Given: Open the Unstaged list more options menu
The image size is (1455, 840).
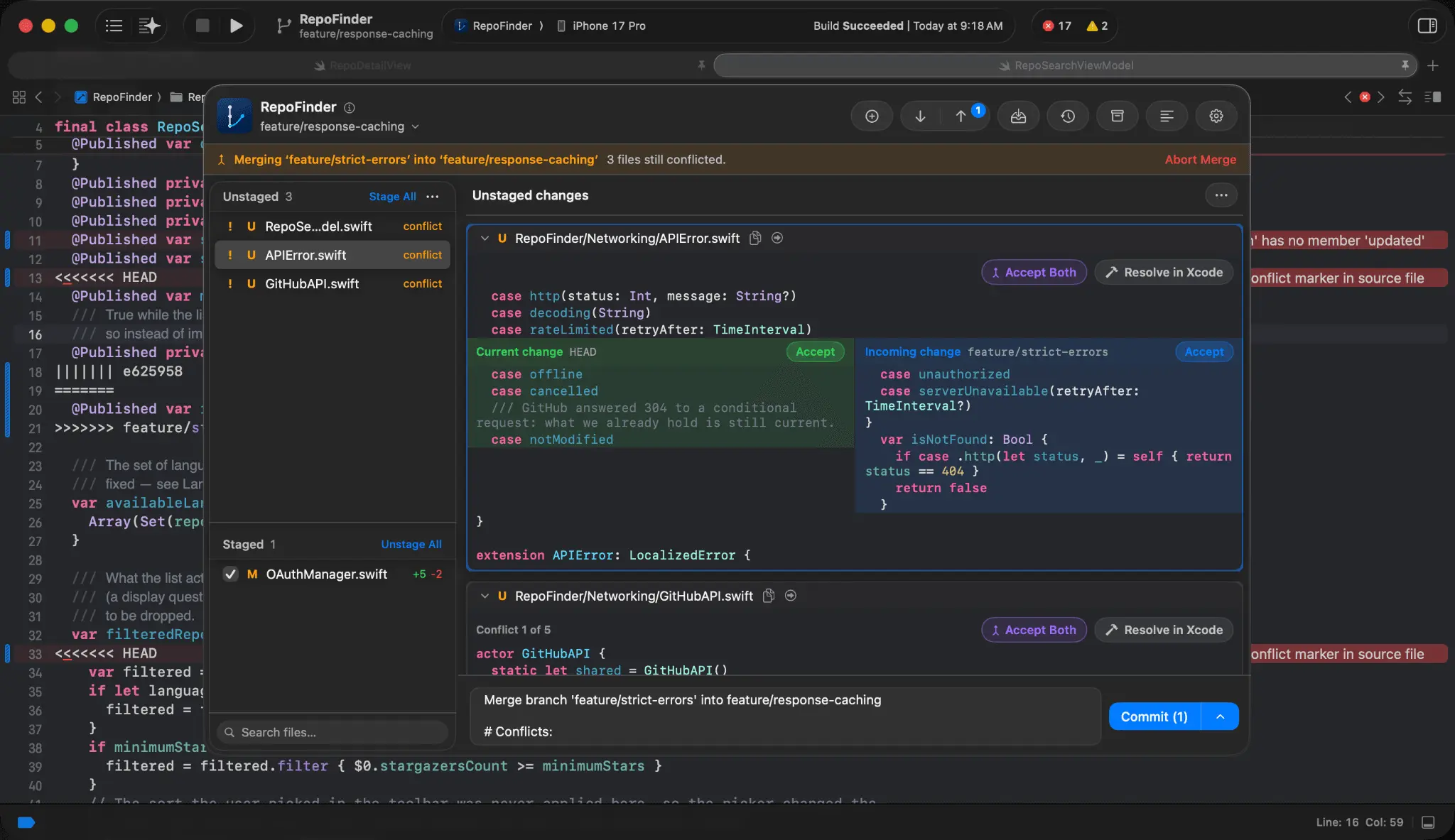Looking at the screenshot, I should point(433,197).
